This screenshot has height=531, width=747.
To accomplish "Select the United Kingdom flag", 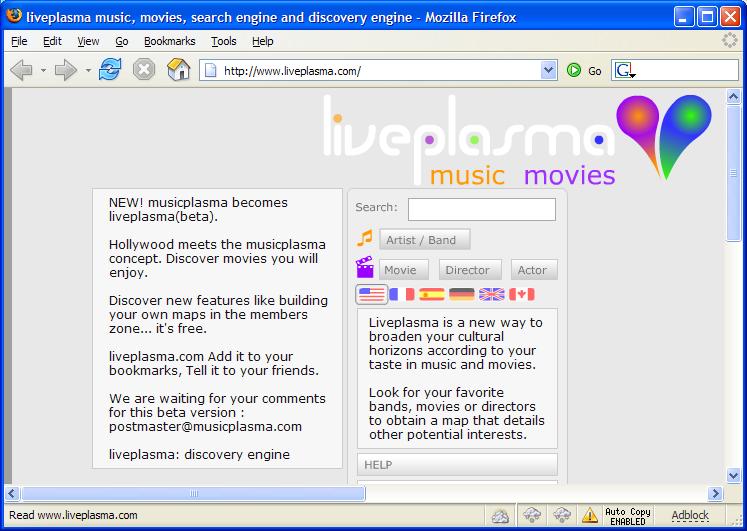I will [492, 294].
